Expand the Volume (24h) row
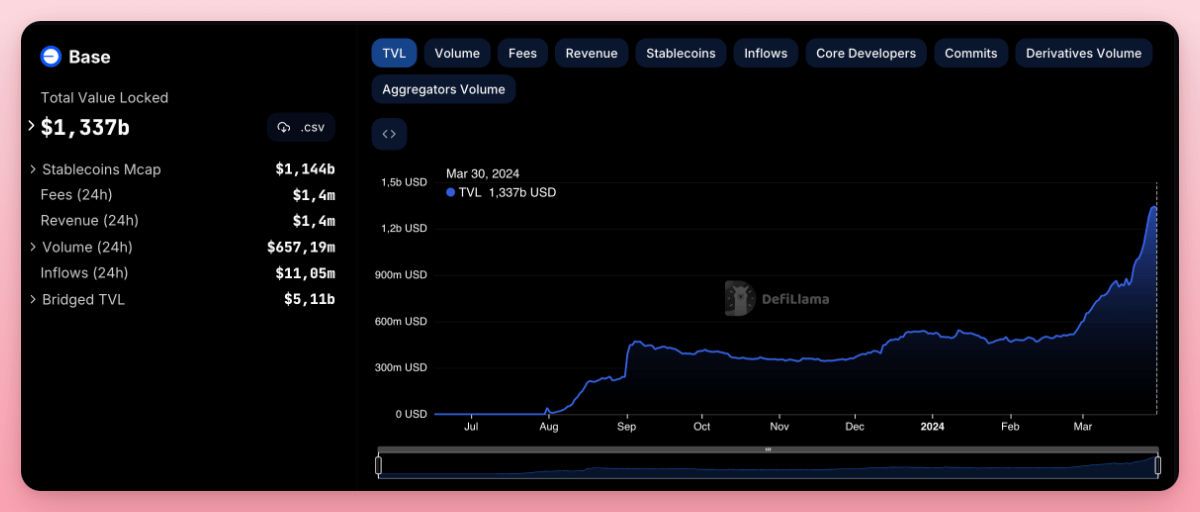The image size is (1200, 512). (33, 247)
